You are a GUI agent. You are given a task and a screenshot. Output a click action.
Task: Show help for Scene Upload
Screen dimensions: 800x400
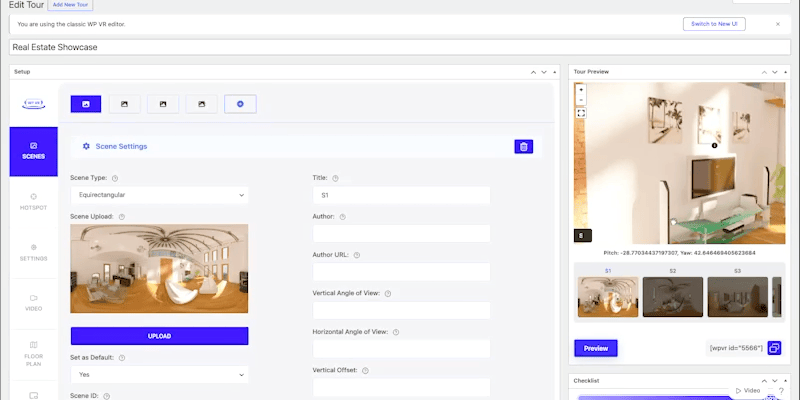[x=122, y=217]
